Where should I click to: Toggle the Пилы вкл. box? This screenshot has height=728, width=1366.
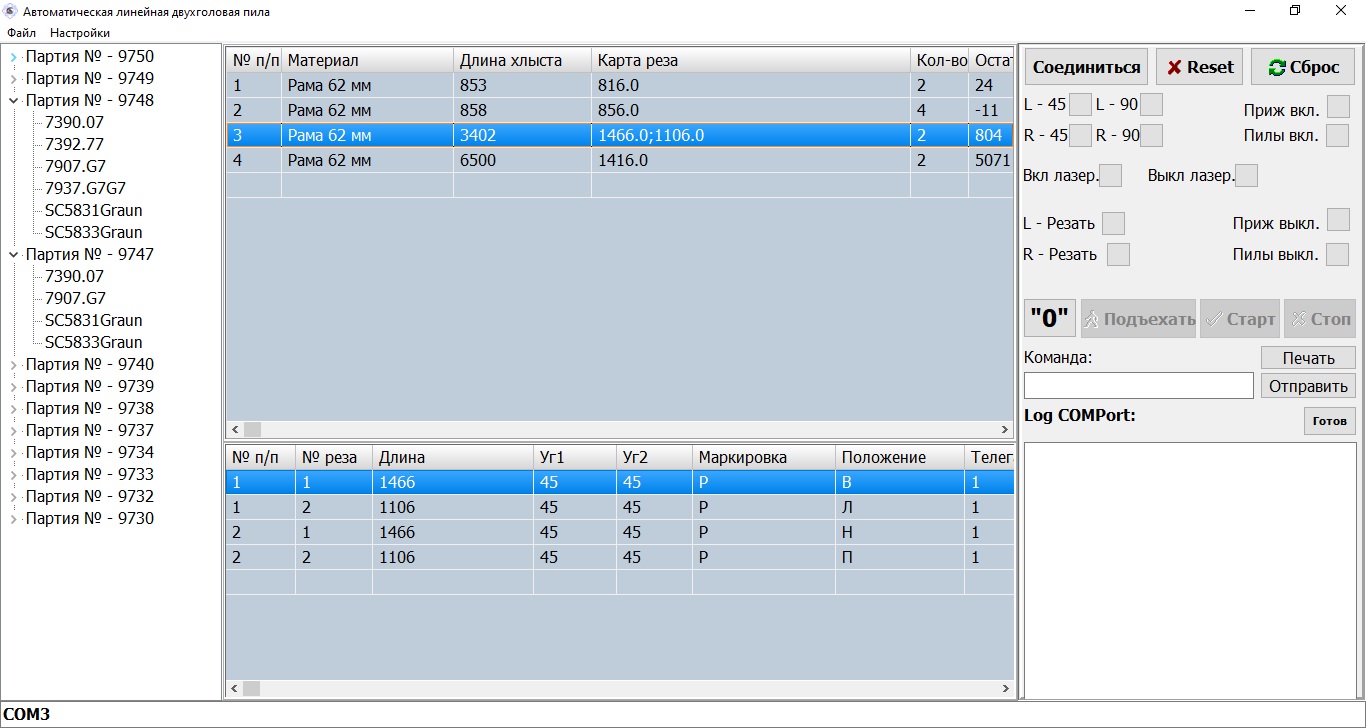[x=1337, y=135]
